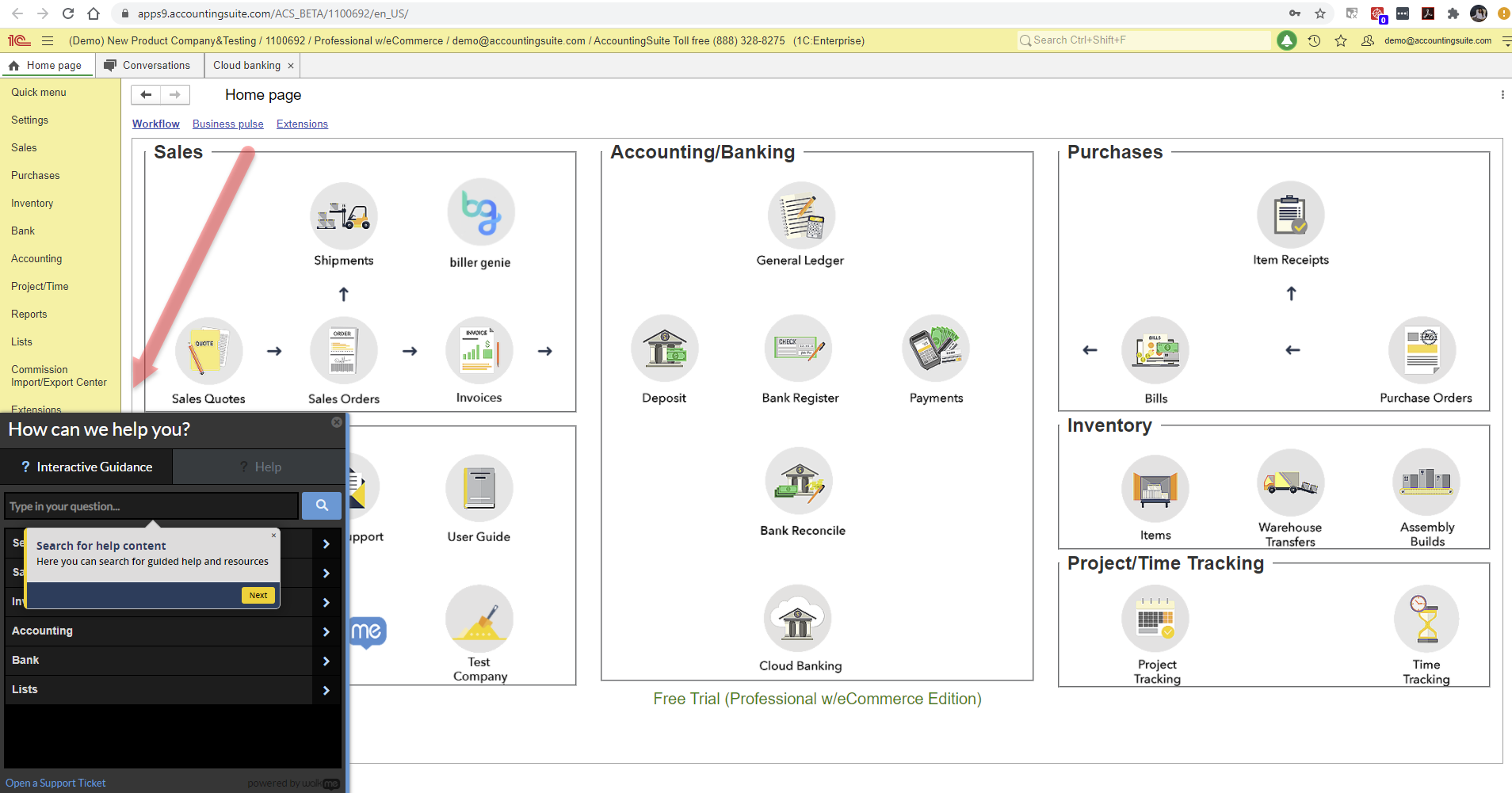
Task: Open Project/Time in the sidebar
Action: click(x=40, y=287)
